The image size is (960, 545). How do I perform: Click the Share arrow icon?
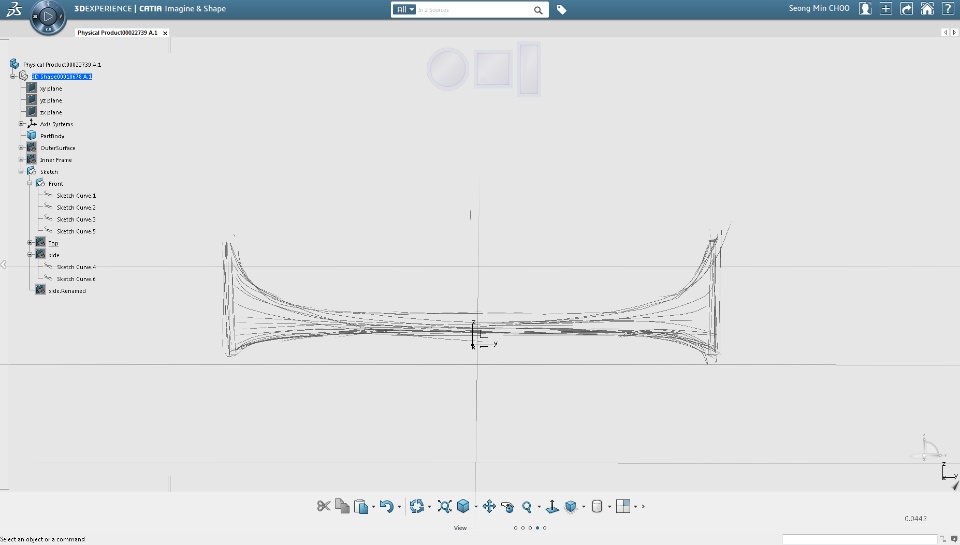(x=907, y=9)
